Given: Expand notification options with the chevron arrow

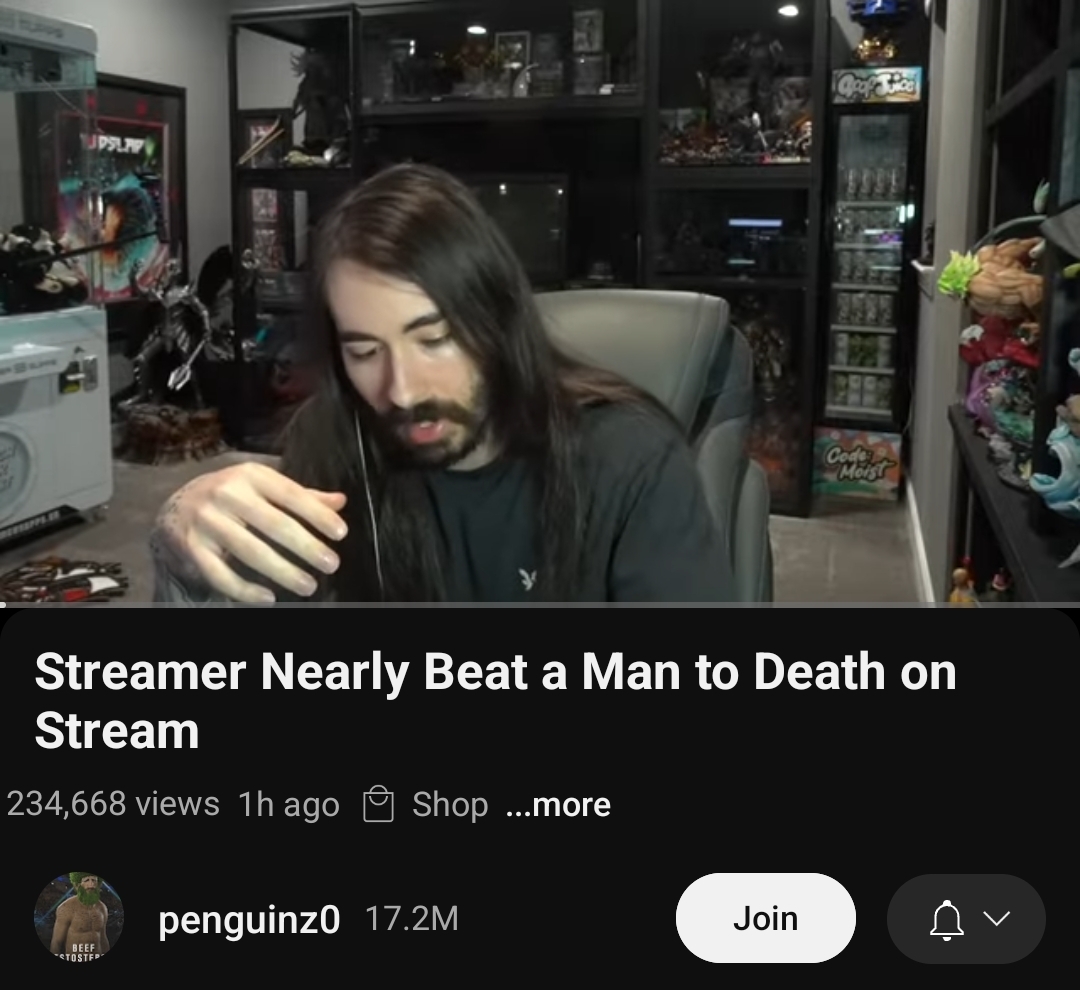Looking at the screenshot, I should (997, 918).
